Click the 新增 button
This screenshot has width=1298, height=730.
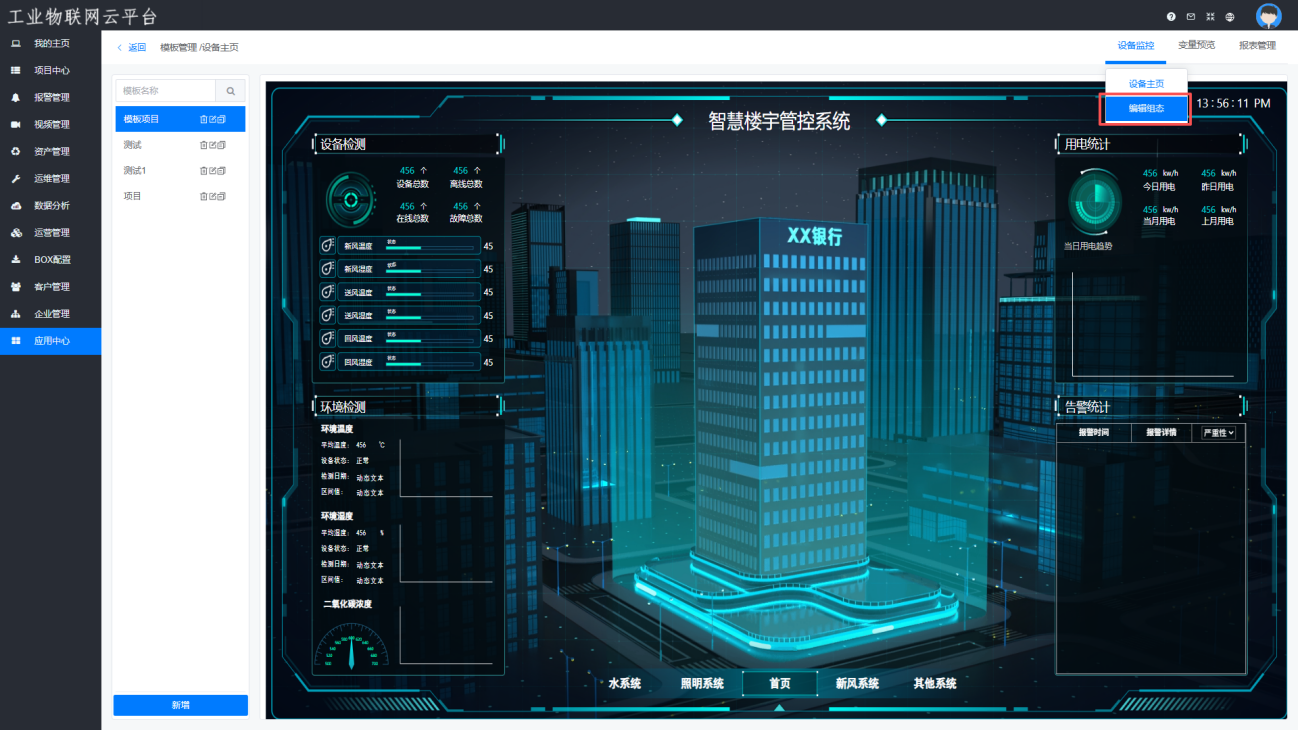(180, 705)
